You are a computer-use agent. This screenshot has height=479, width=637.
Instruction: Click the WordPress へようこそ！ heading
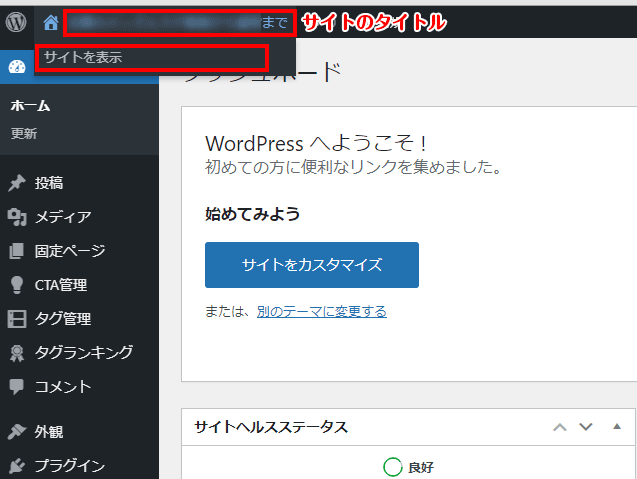[316, 143]
